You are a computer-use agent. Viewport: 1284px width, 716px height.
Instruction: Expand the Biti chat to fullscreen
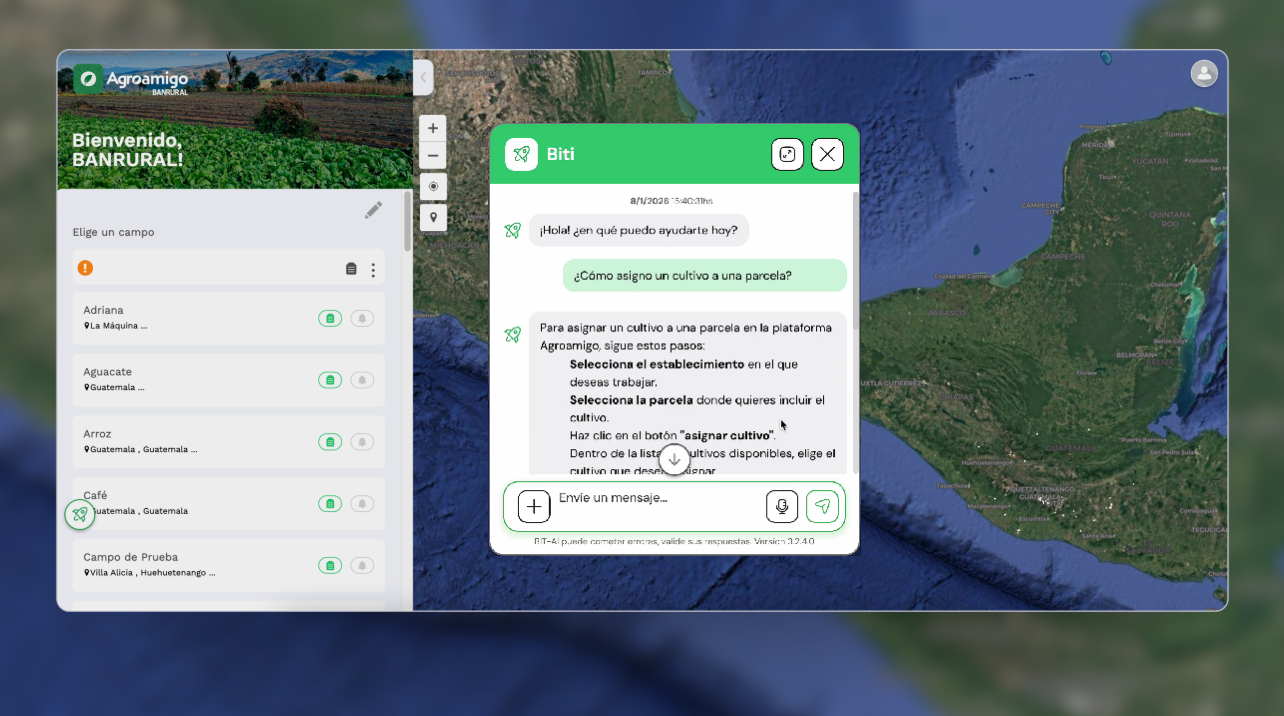point(787,154)
